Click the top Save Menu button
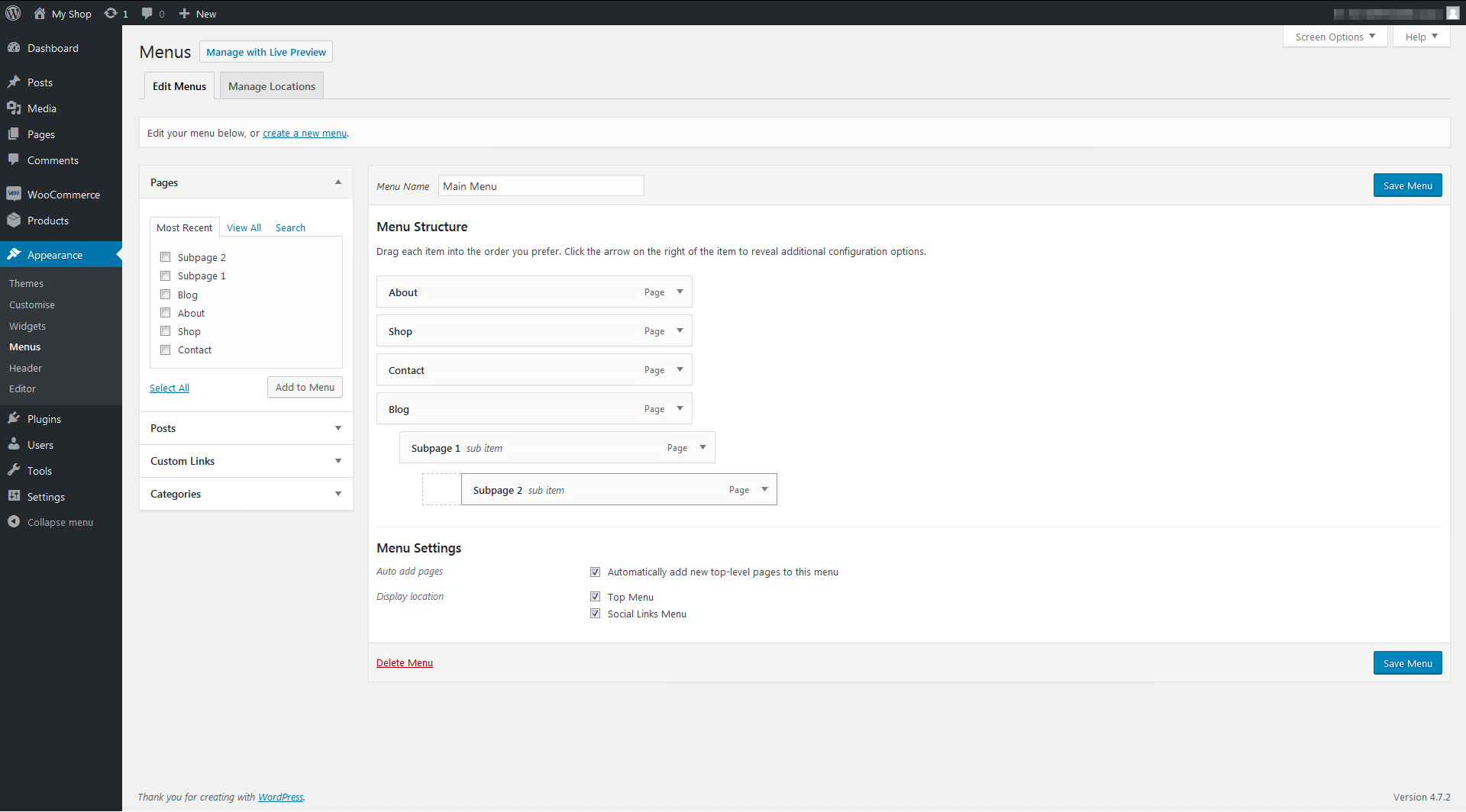Image resolution: width=1466 pixels, height=812 pixels. (1407, 185)
